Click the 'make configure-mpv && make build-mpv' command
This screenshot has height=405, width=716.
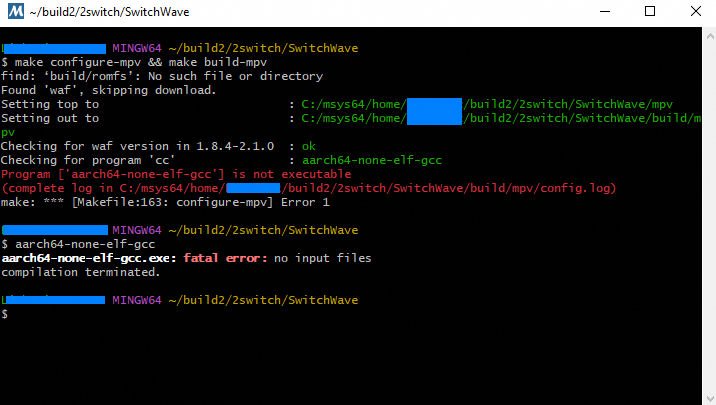click(141, 62)
